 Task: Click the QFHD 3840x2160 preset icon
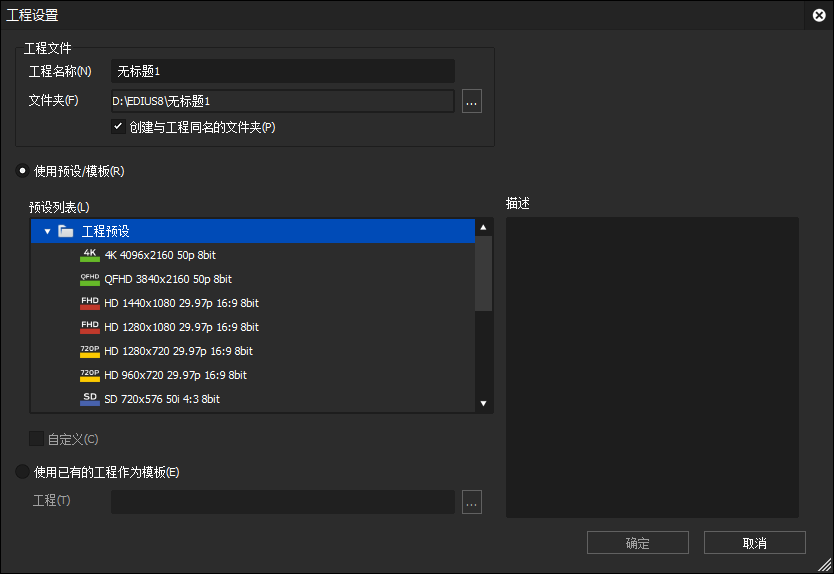[90, 279]
